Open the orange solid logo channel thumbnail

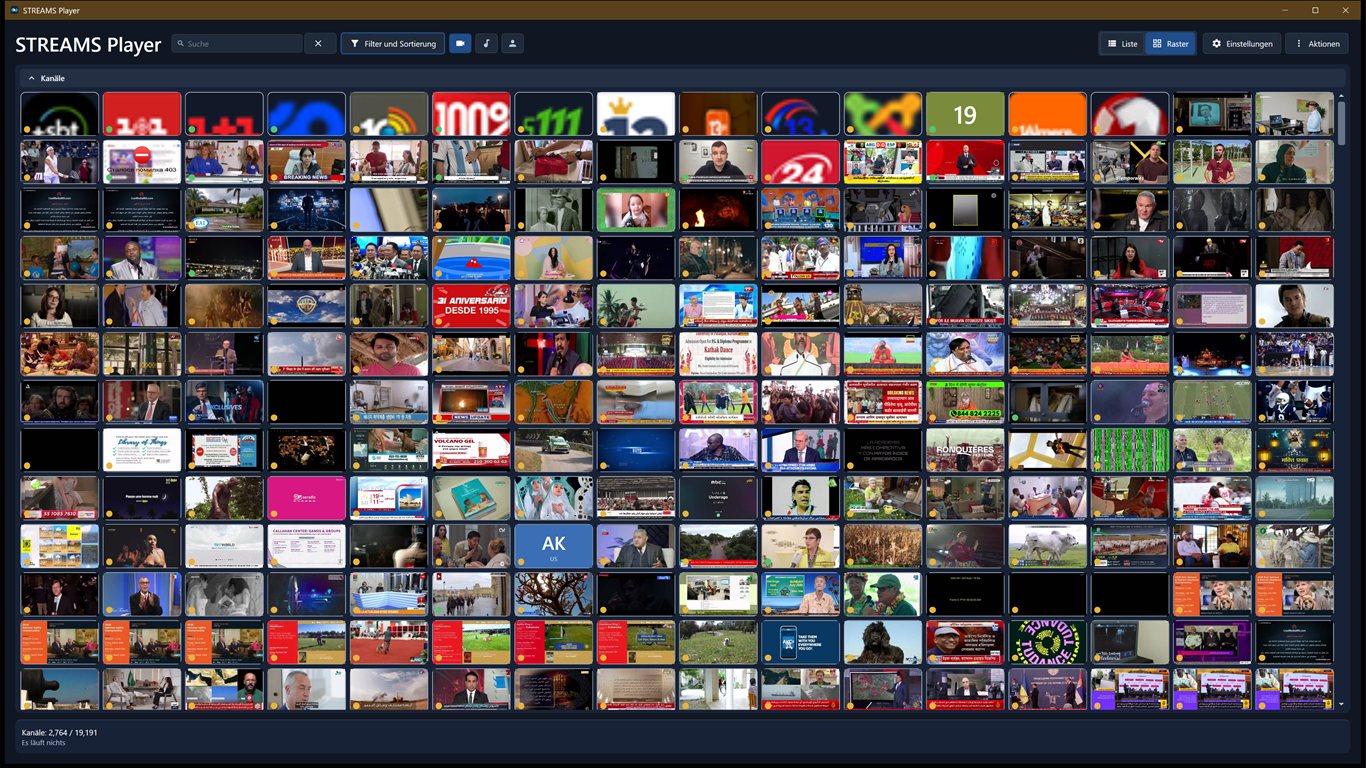pyautogui.click(x=1047, y=114)
